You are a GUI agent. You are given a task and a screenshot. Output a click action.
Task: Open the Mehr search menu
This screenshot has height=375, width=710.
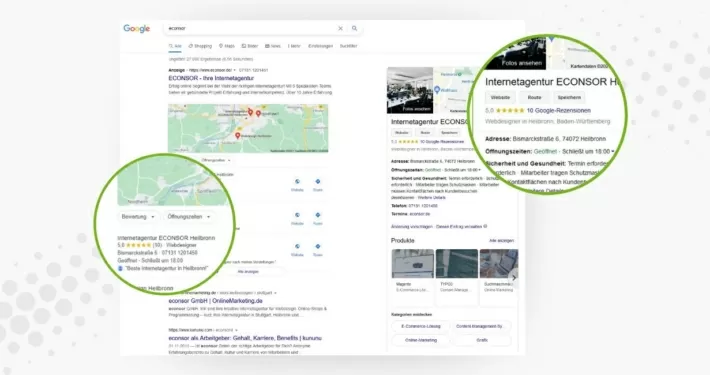tap(294, 46)
